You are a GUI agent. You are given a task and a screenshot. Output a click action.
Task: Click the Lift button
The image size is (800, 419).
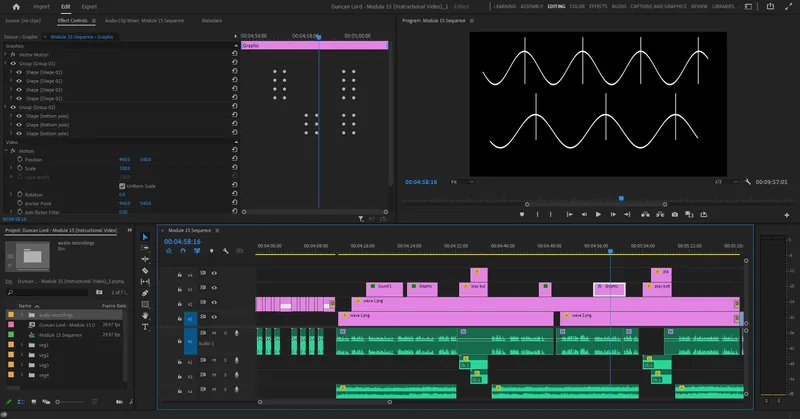[x=645, y=215]
